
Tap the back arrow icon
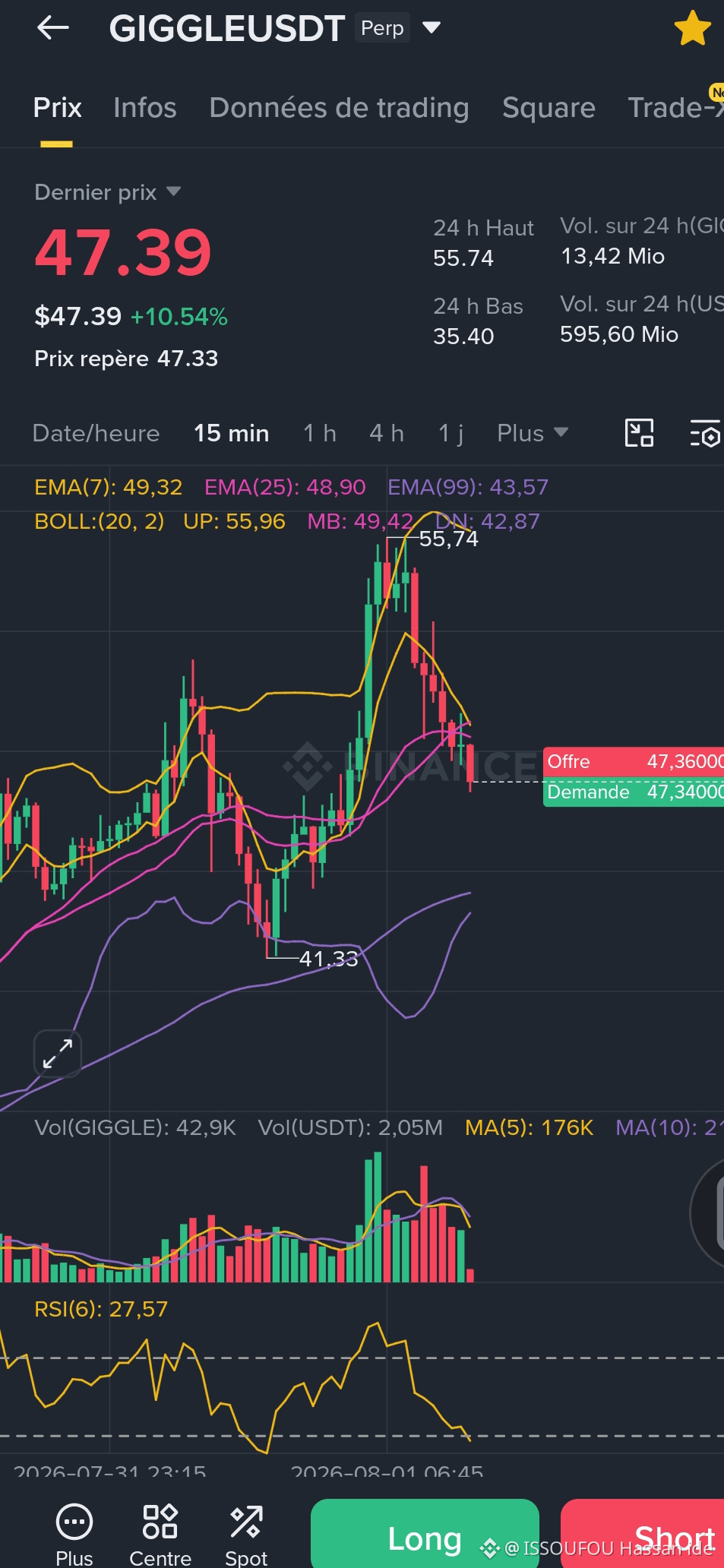pyautogui.click(x=52, y=28)
